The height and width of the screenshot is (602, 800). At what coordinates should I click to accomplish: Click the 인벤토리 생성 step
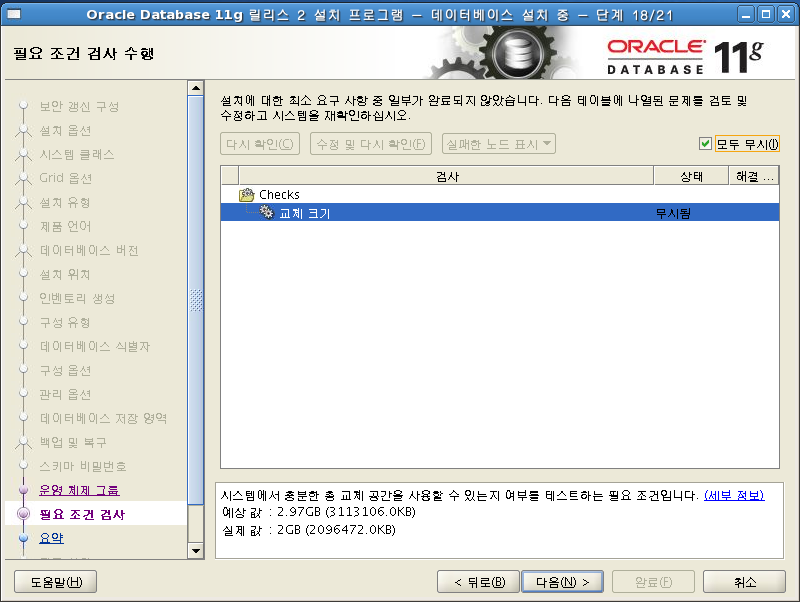[x=77, y=298]
